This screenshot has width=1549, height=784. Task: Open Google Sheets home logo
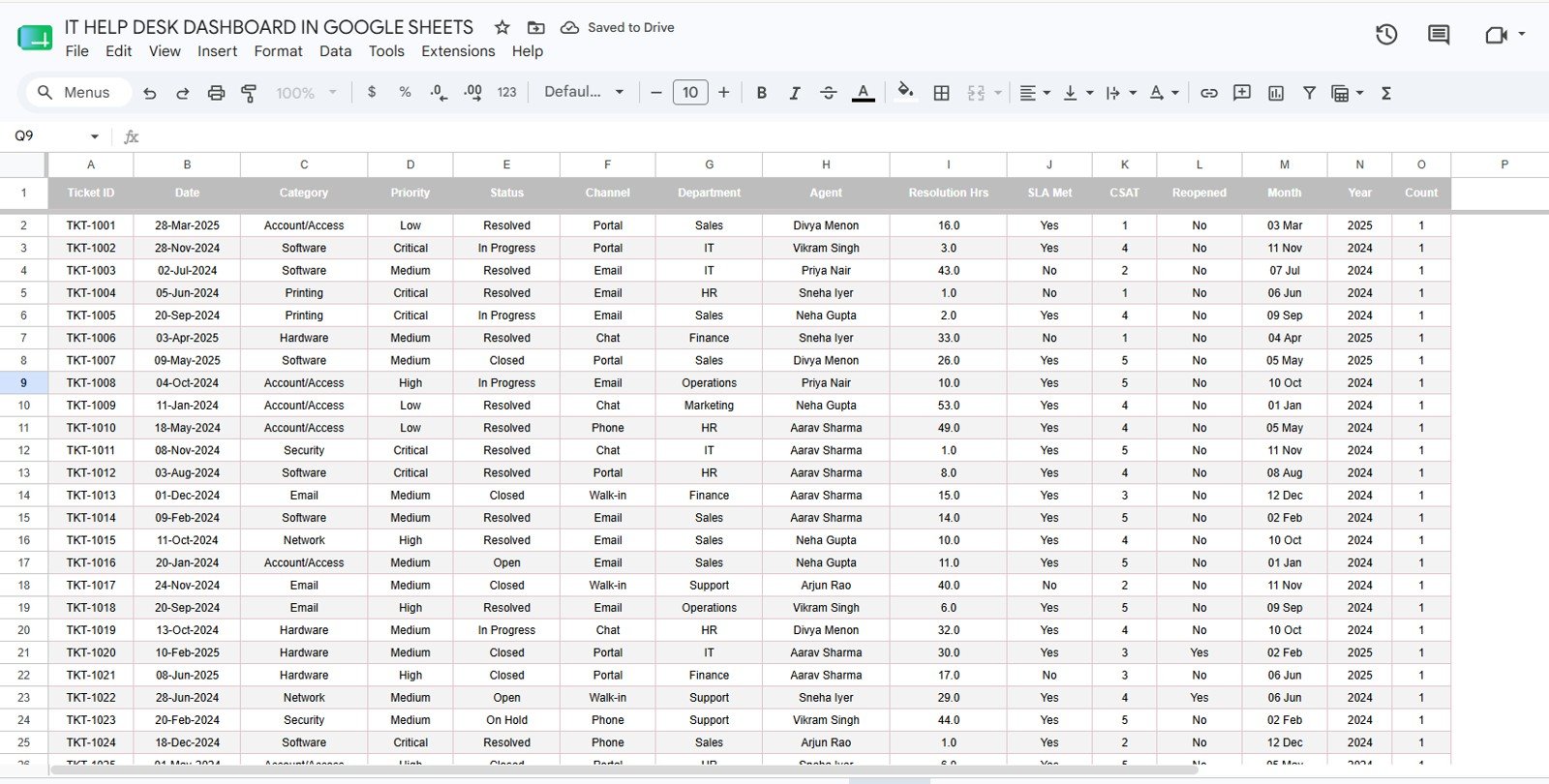35,39
